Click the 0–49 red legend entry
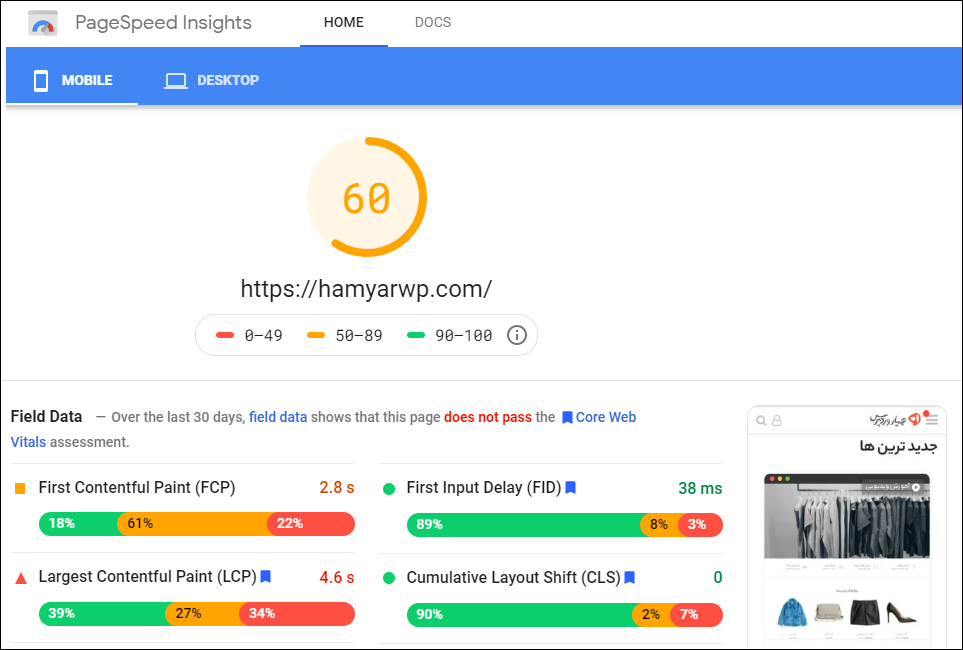The width and height of the screenshot is (963, 650). [x=249, y=335]
